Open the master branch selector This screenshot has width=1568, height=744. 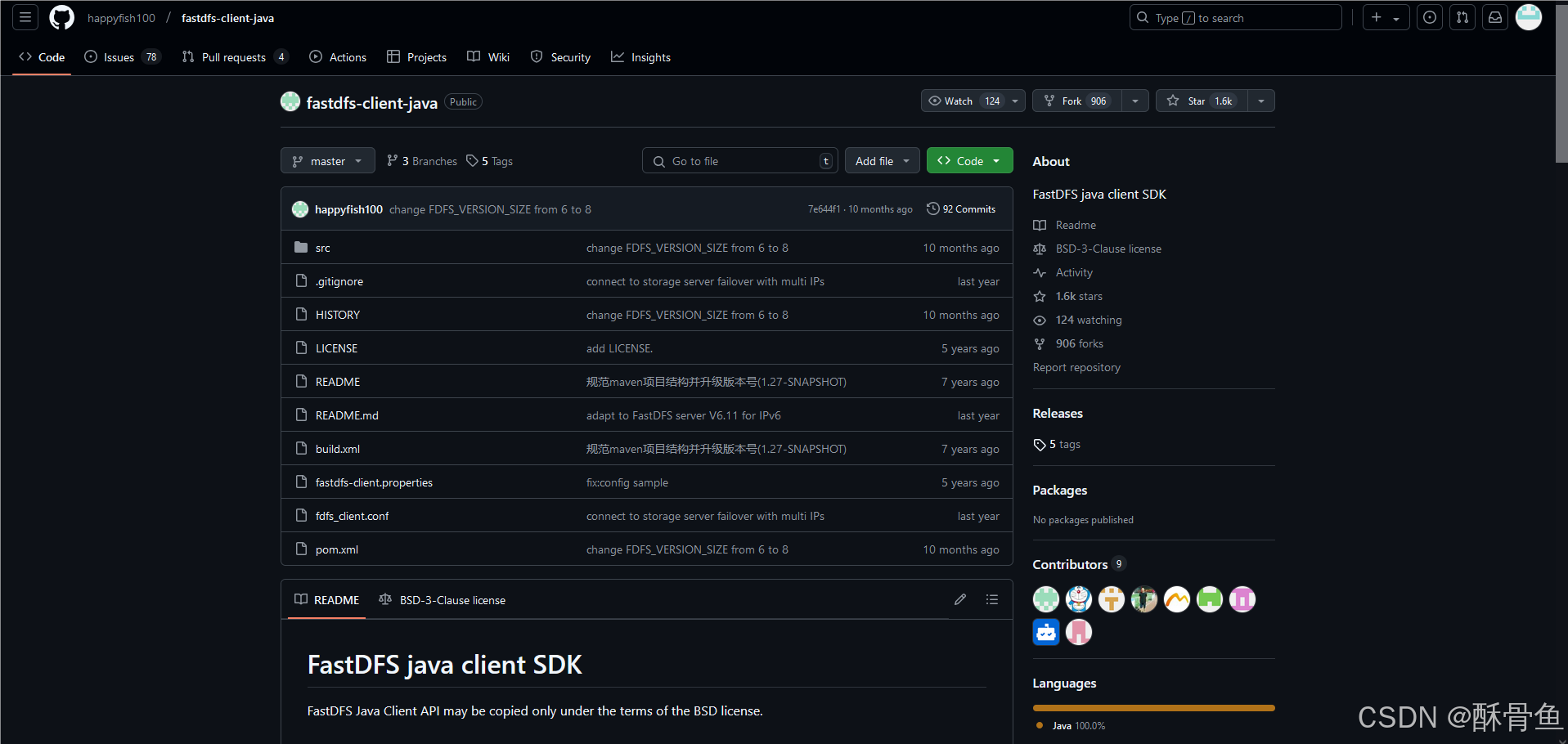click(x=328, y=161)
